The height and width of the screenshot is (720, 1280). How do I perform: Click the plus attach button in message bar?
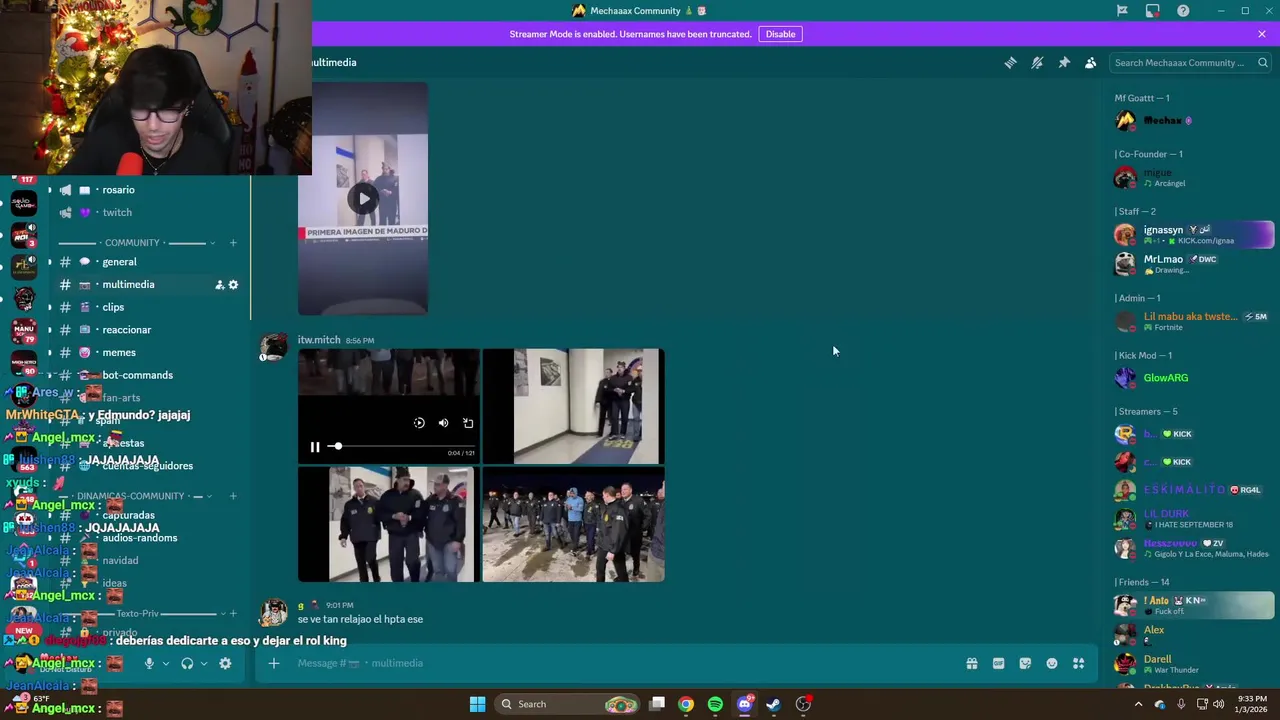(x=273, y=663)
